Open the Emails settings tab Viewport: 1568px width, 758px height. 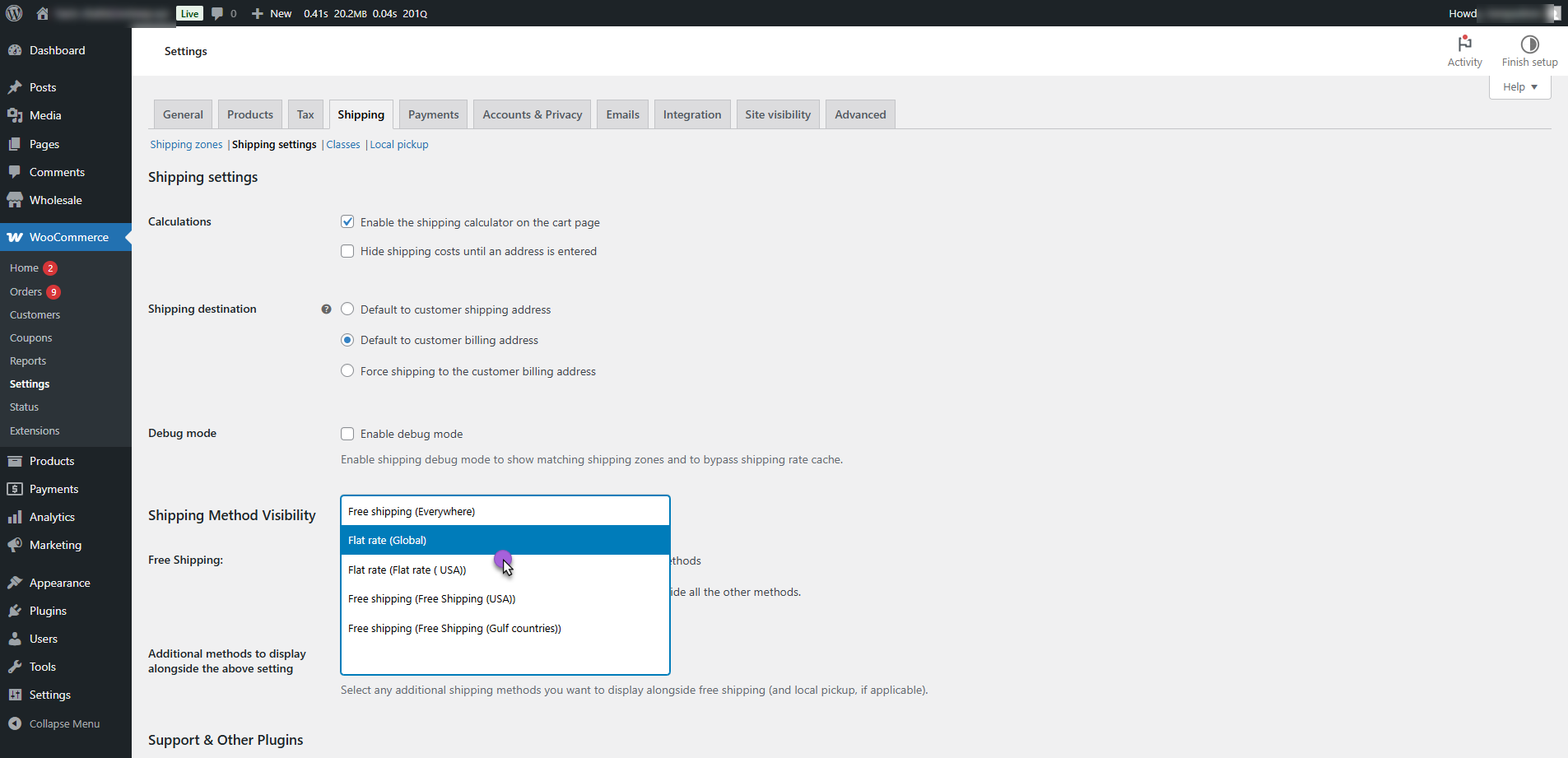[623, 114]
